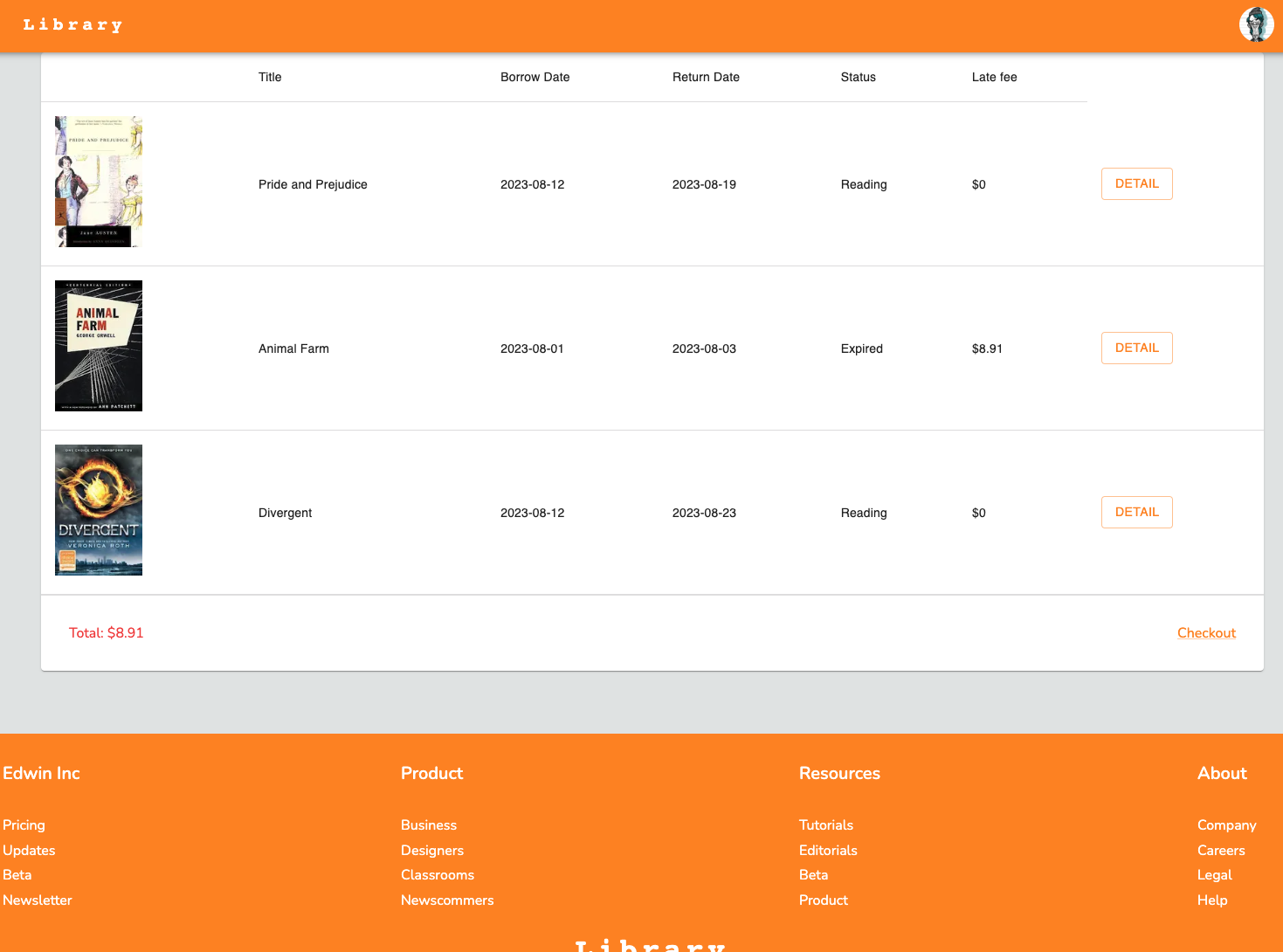Open the Tutorials resource link
1283x952 pixels.
pyautogui.click(x=825, y=824)
